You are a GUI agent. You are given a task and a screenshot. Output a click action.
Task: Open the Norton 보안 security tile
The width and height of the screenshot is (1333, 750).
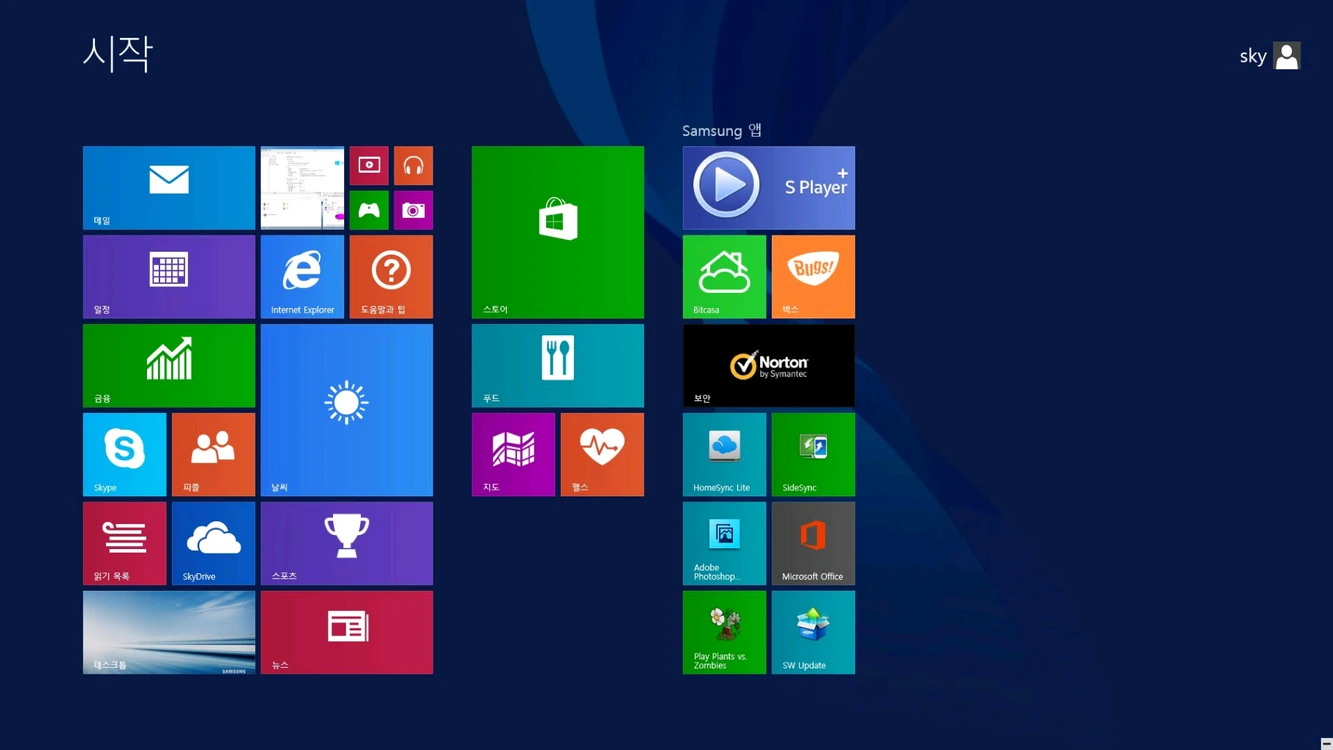769,366
